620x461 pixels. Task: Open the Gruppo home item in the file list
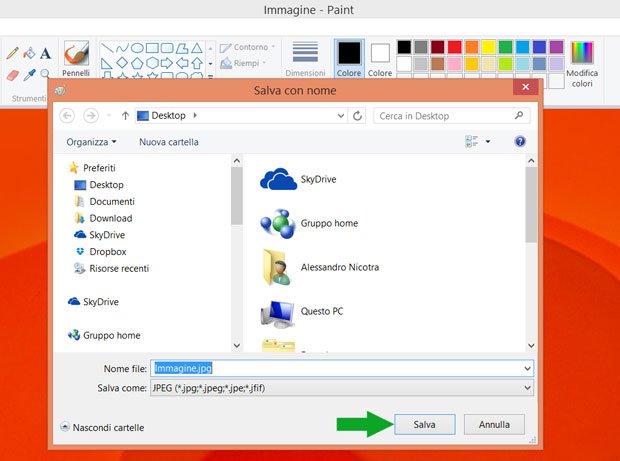click(309, 223)
